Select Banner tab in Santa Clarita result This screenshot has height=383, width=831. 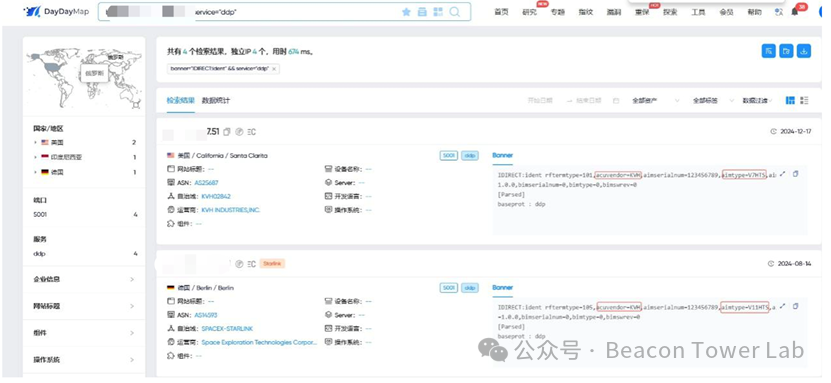pos(502,155)
